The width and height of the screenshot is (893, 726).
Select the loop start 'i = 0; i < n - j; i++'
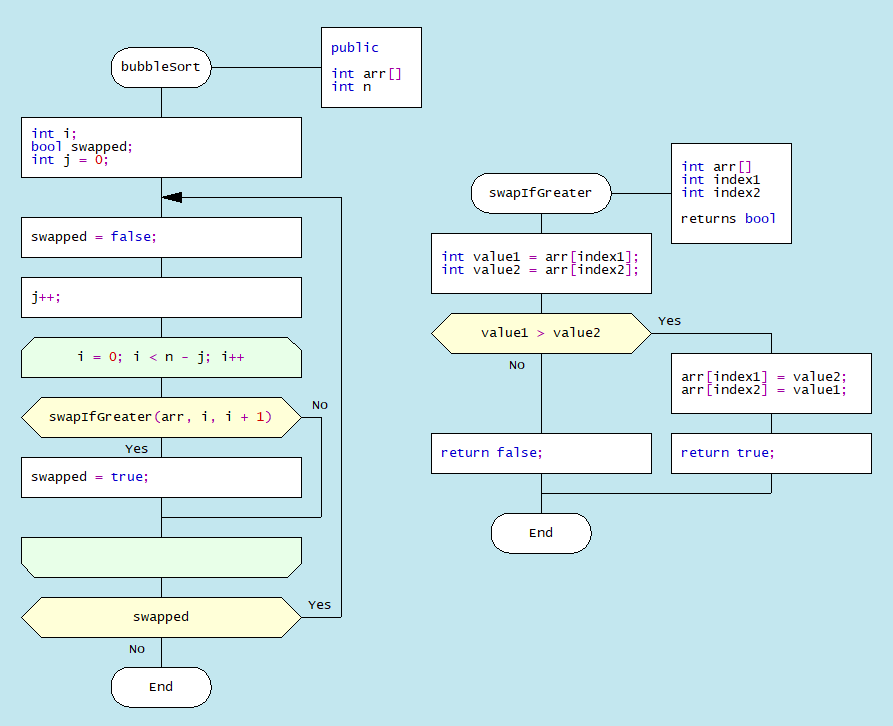pos(161,357)
